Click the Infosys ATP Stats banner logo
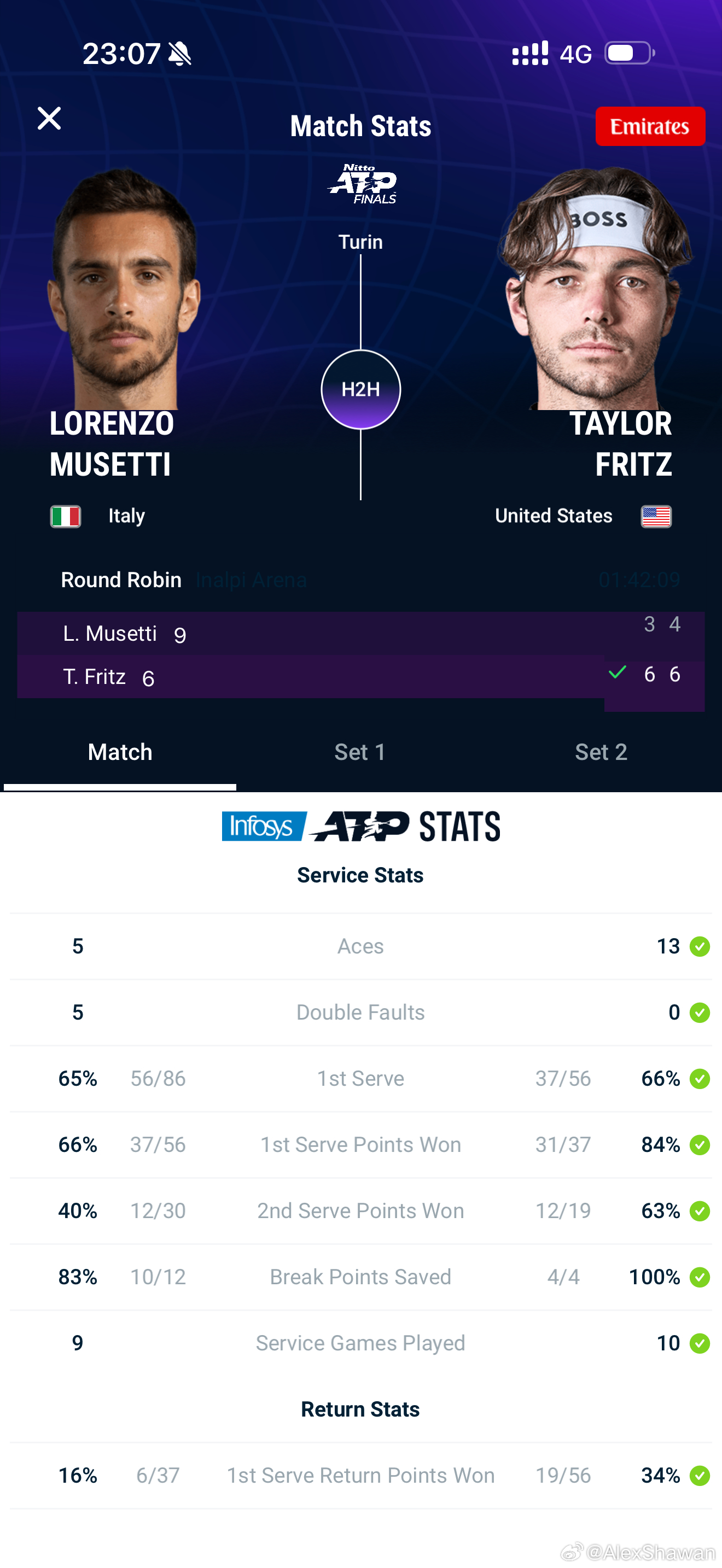 click(360, 826)
